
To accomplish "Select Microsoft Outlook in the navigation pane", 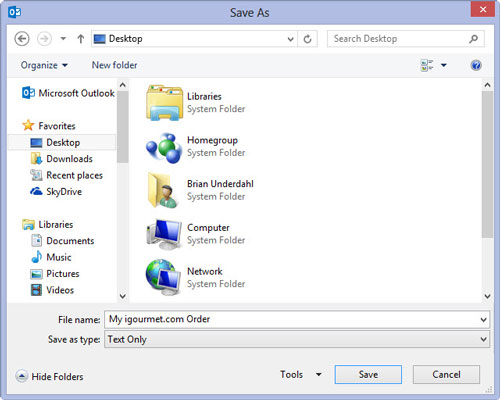I will coord(68,93).
